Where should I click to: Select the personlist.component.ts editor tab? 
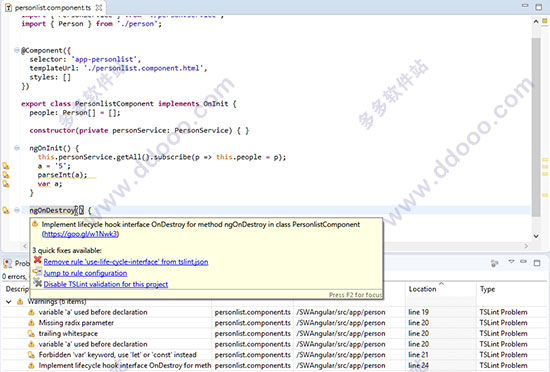pos(53,7)
